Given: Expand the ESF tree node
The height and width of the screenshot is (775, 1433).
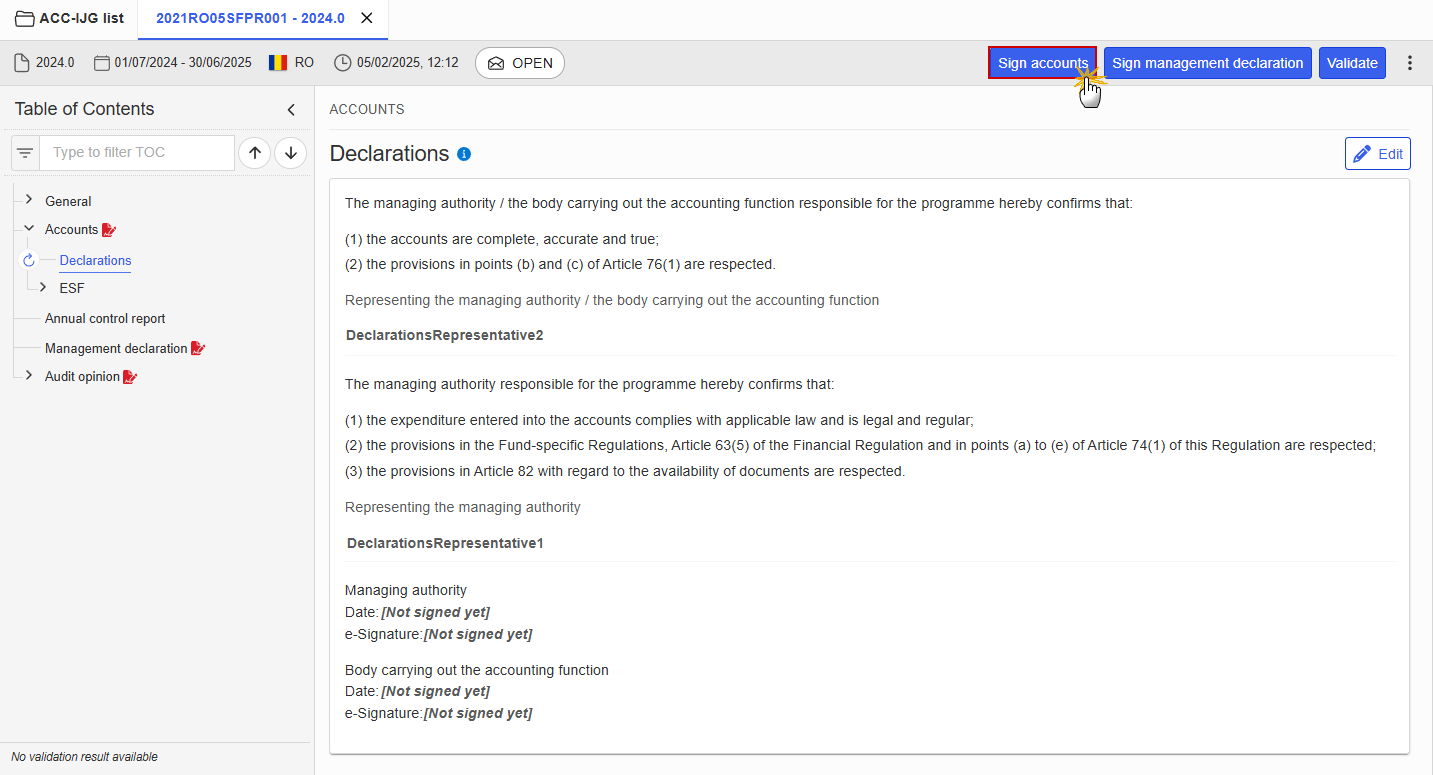Looking at the screenshot, I should (43, 288).
